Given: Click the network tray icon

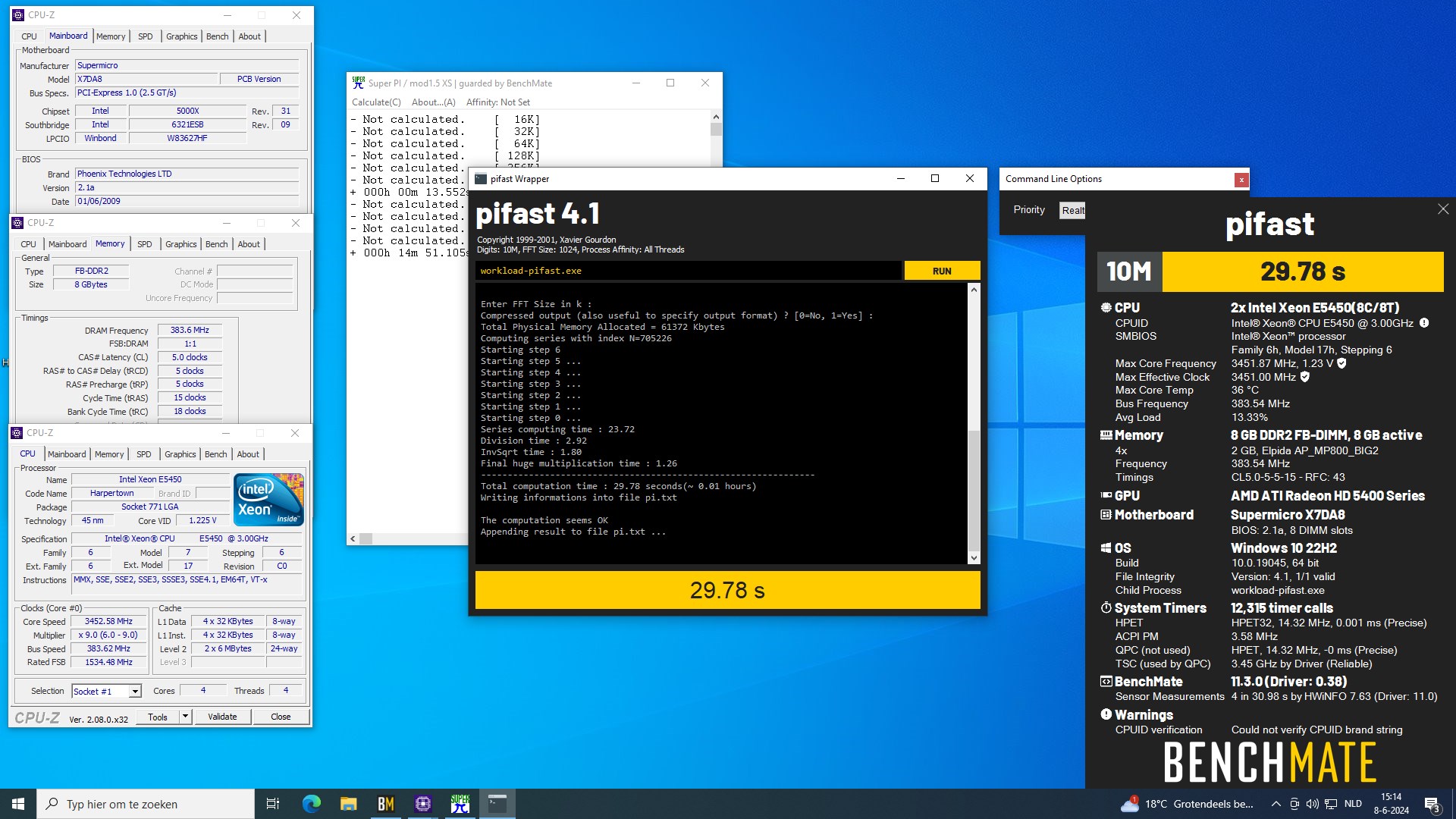Looking at the screenshot, I should pos(1331,804).
